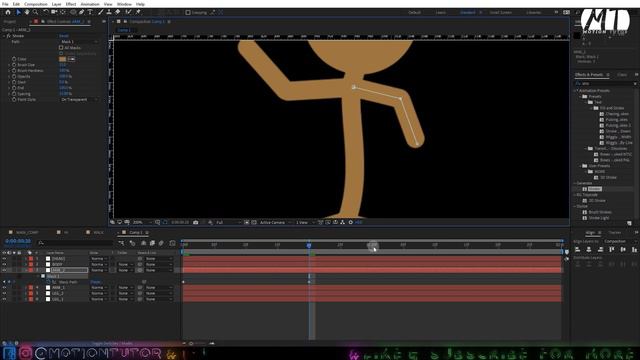Select the Eraser tool
640x360 pixels.
[x=118, y=12]
